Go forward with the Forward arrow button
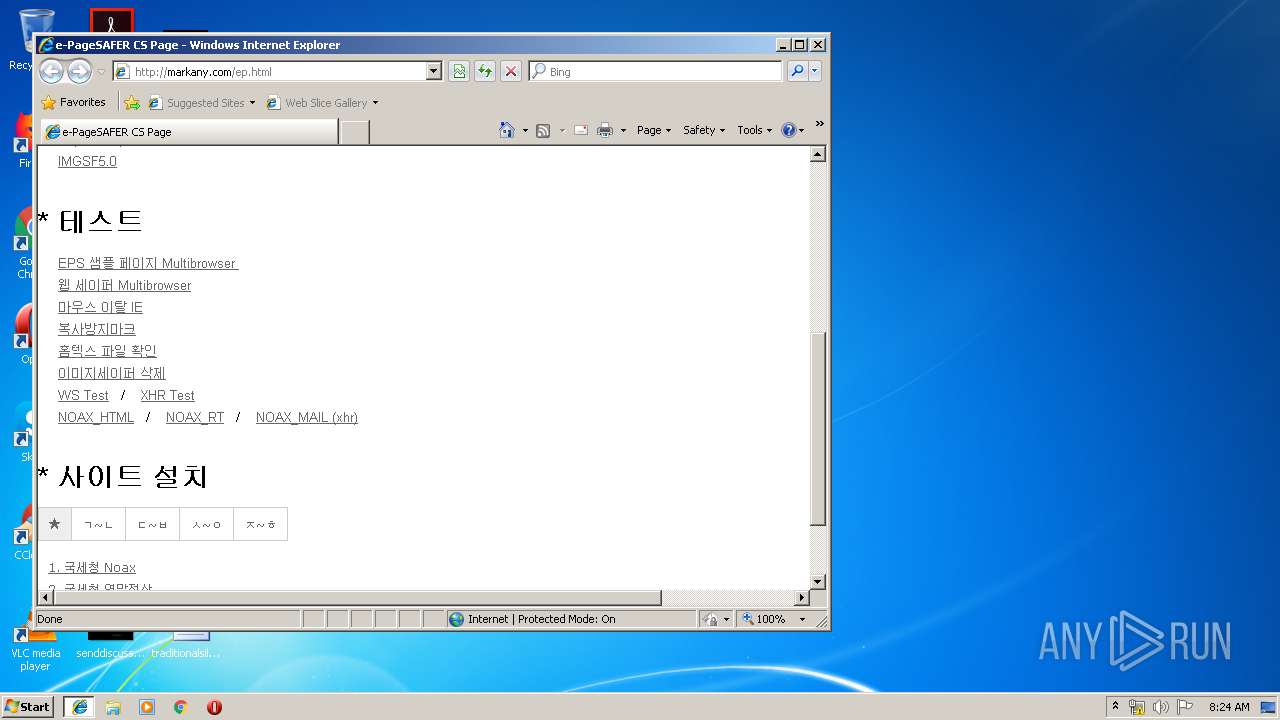The width and height of the screenshot is (1280, 720). 79,71
